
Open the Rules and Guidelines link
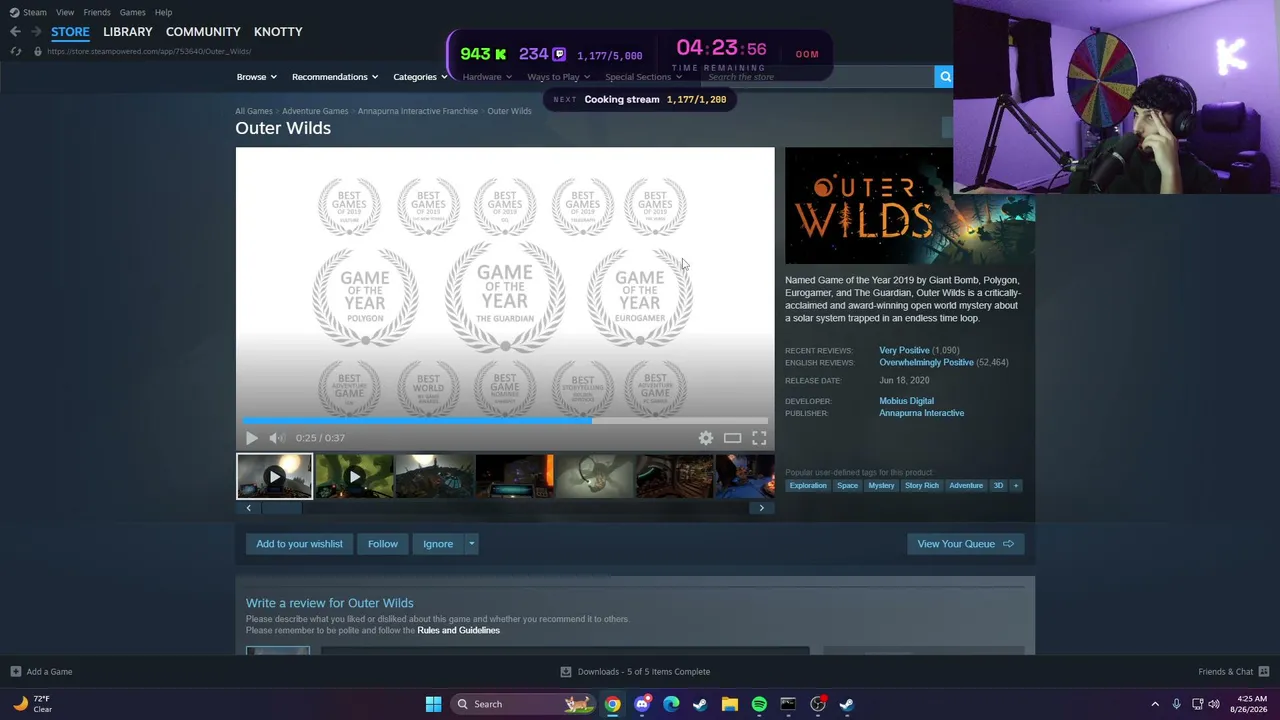click(458, 631)
